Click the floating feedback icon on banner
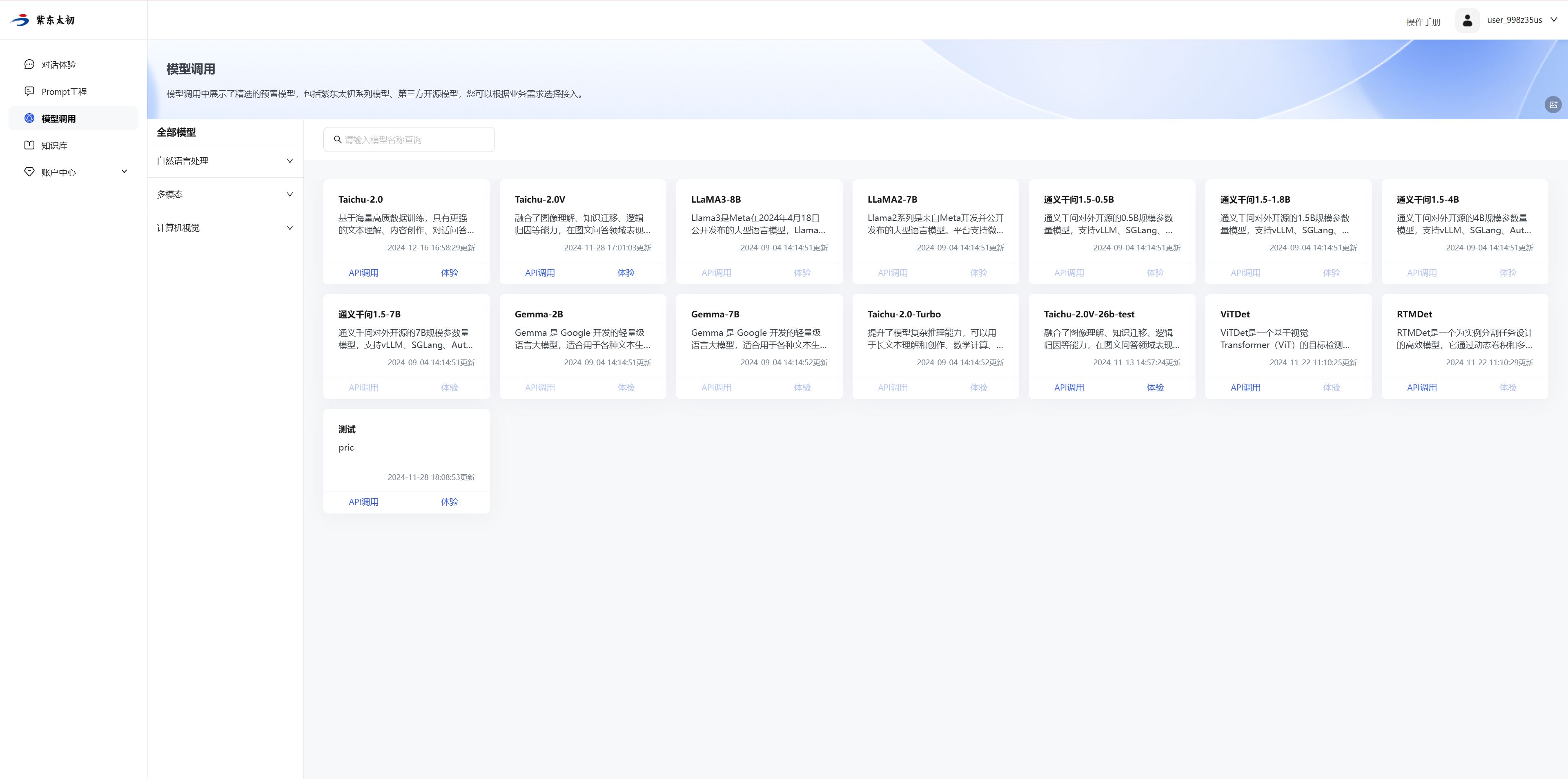The height and width of the screenshot is (779, 1568). [1553, 105]
